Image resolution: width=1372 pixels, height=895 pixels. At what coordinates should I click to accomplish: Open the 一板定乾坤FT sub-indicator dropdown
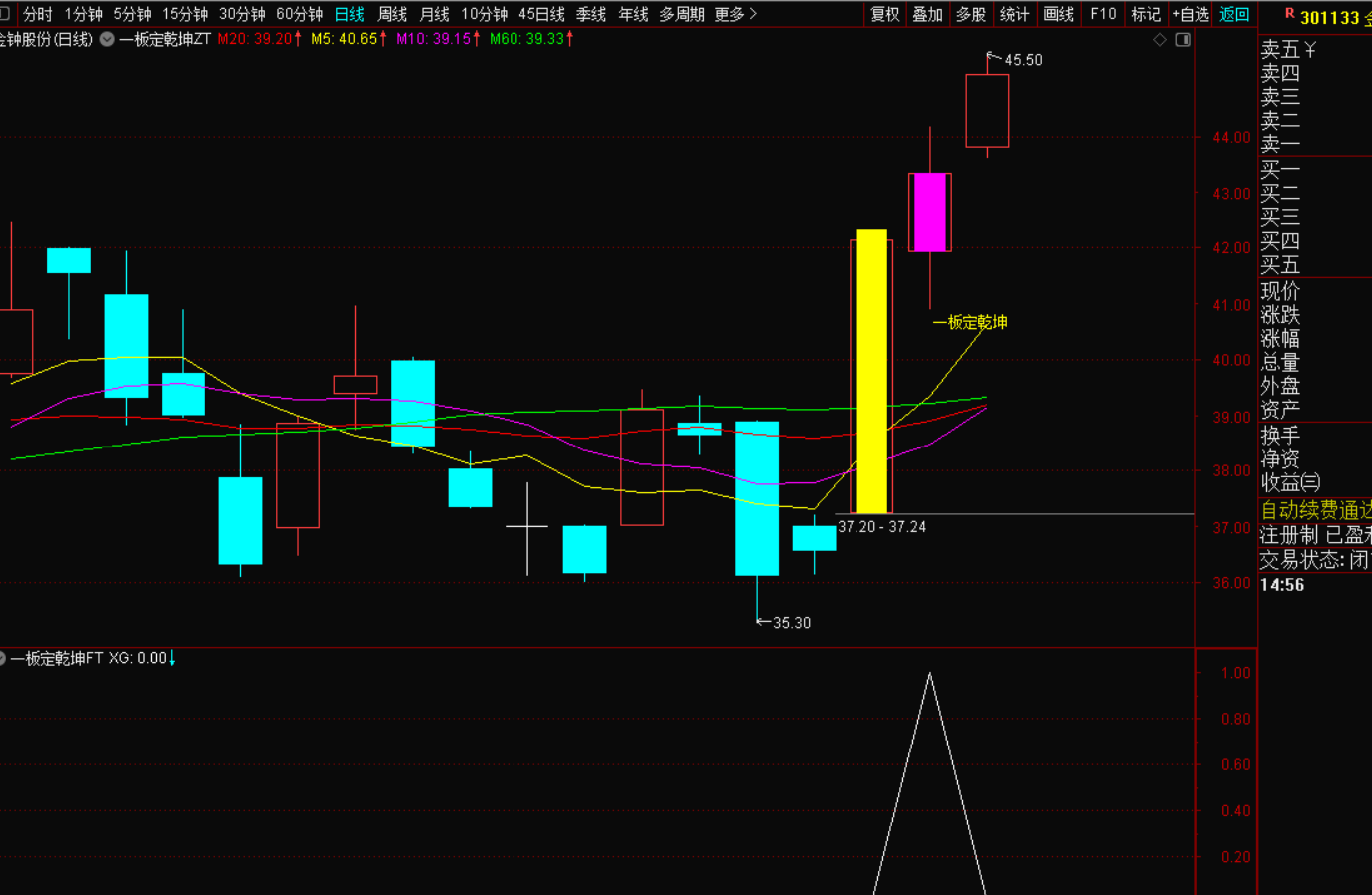(3, 658)
